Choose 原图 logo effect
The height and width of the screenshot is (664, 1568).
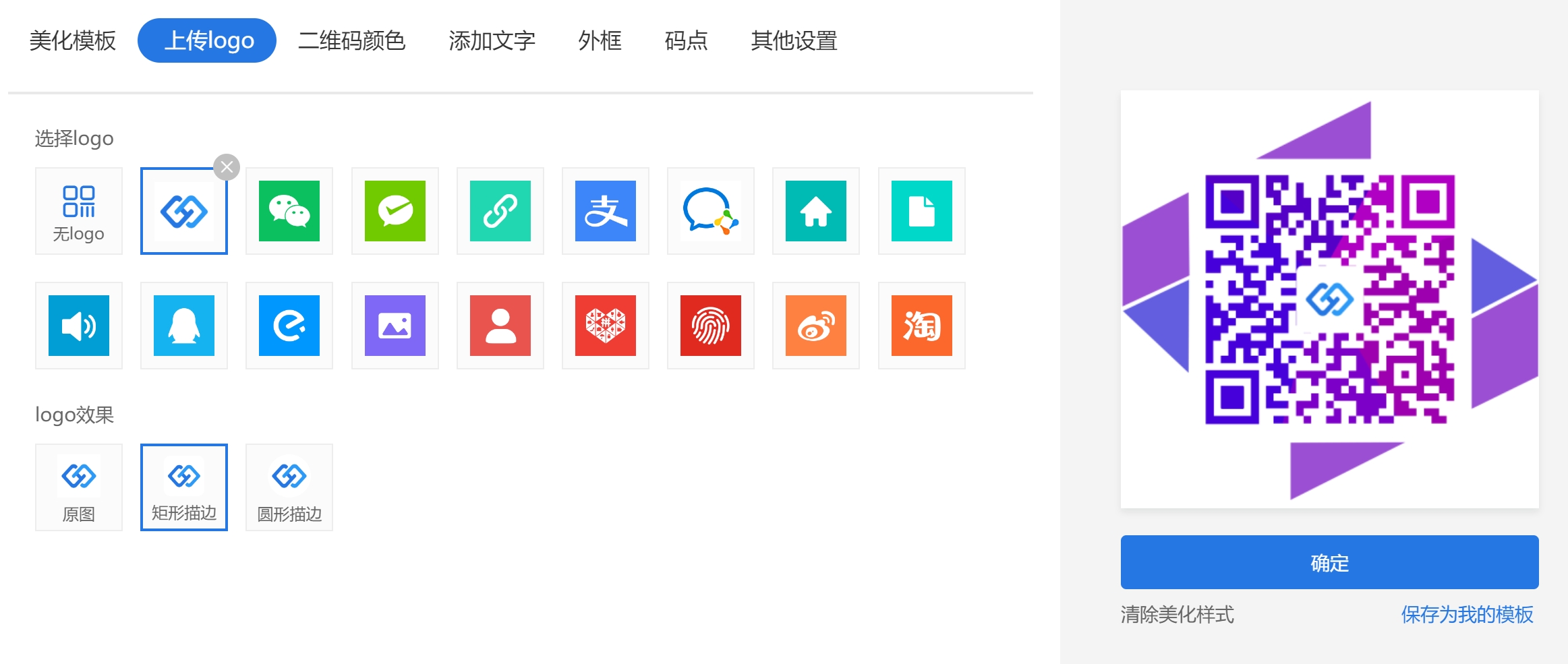[x=79, y=487]
